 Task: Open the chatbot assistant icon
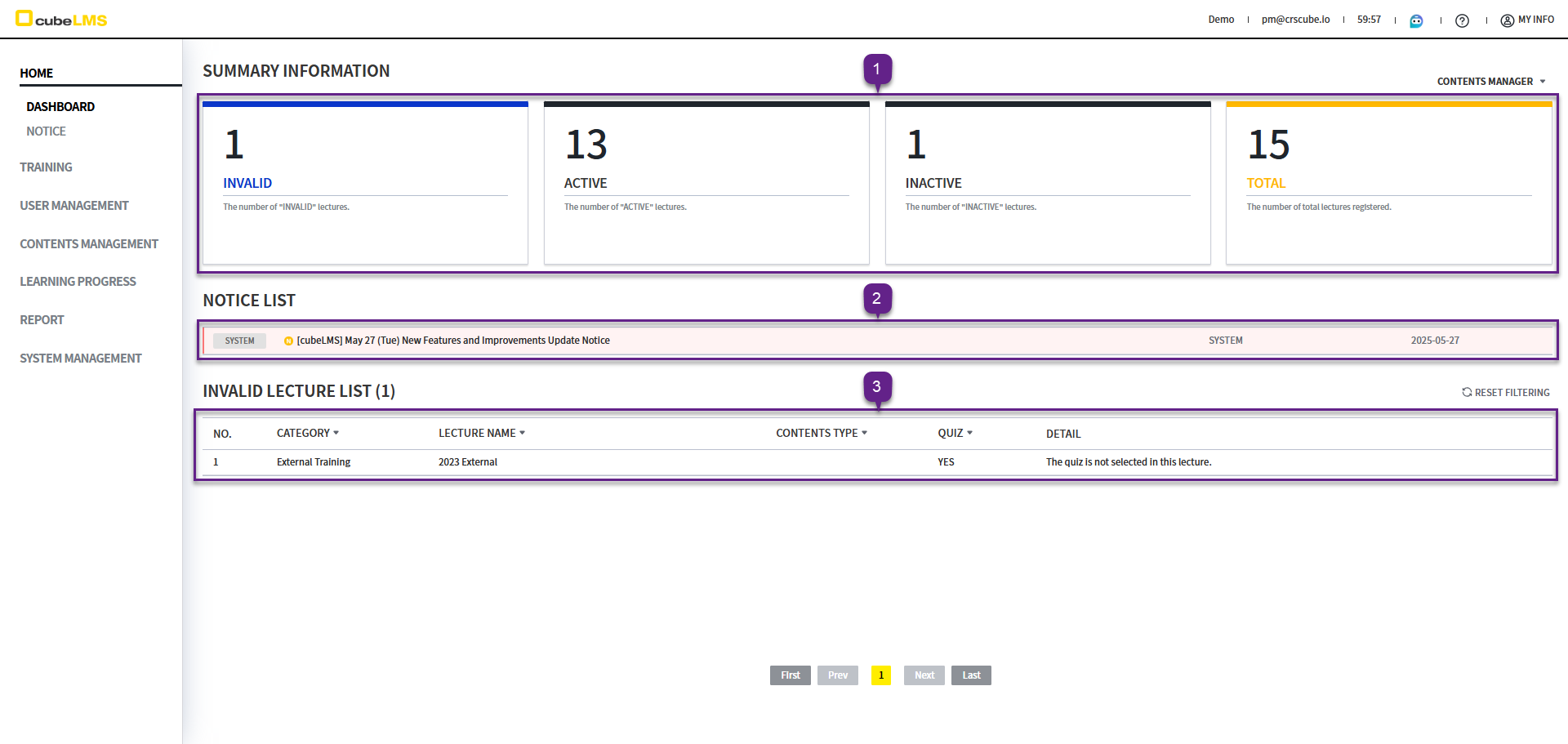pyautogui.click(x=1416, y=20)
